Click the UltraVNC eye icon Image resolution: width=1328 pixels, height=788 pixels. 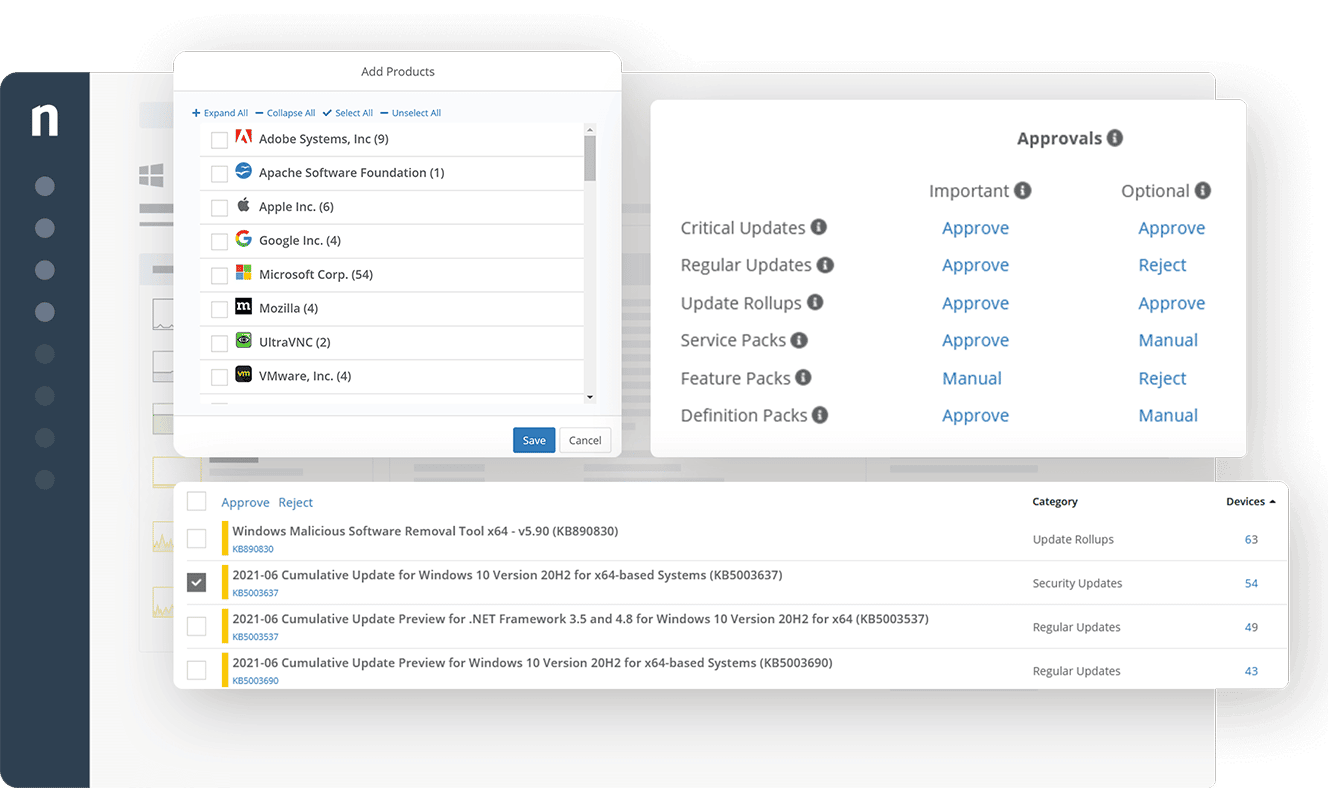pyautogui.click(x=243, y=342)
